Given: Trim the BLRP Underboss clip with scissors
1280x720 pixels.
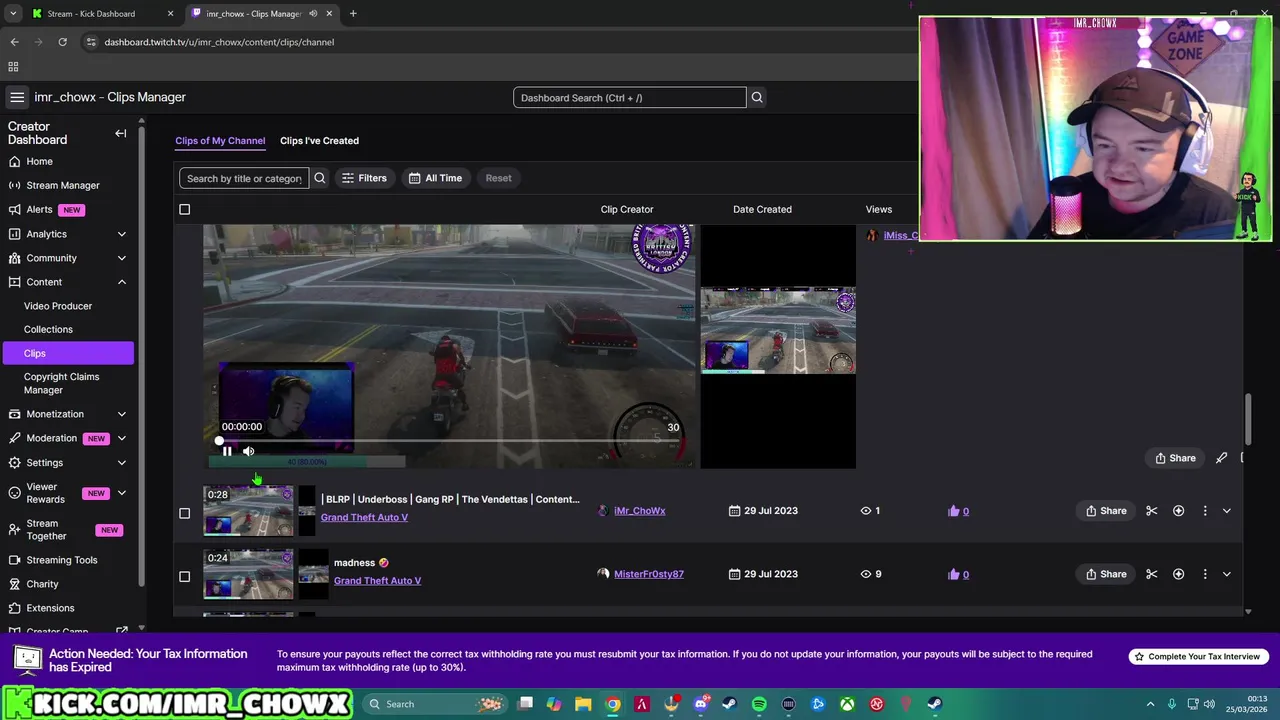Looking at the screenshot, I should (1152, 511).
